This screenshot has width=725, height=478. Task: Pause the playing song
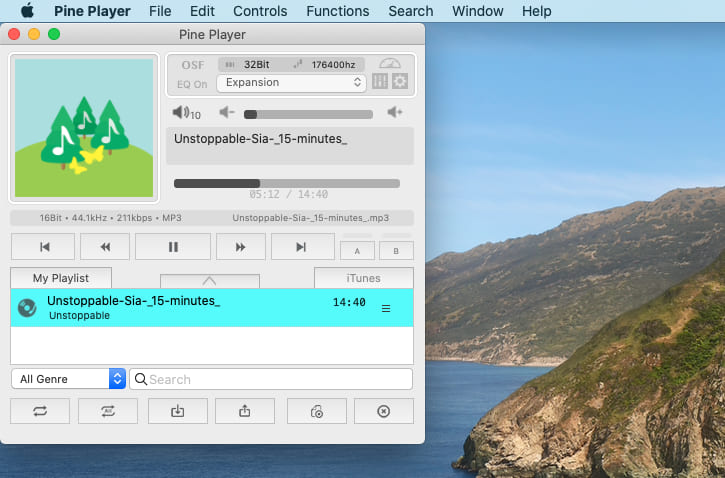pos(173,247)
